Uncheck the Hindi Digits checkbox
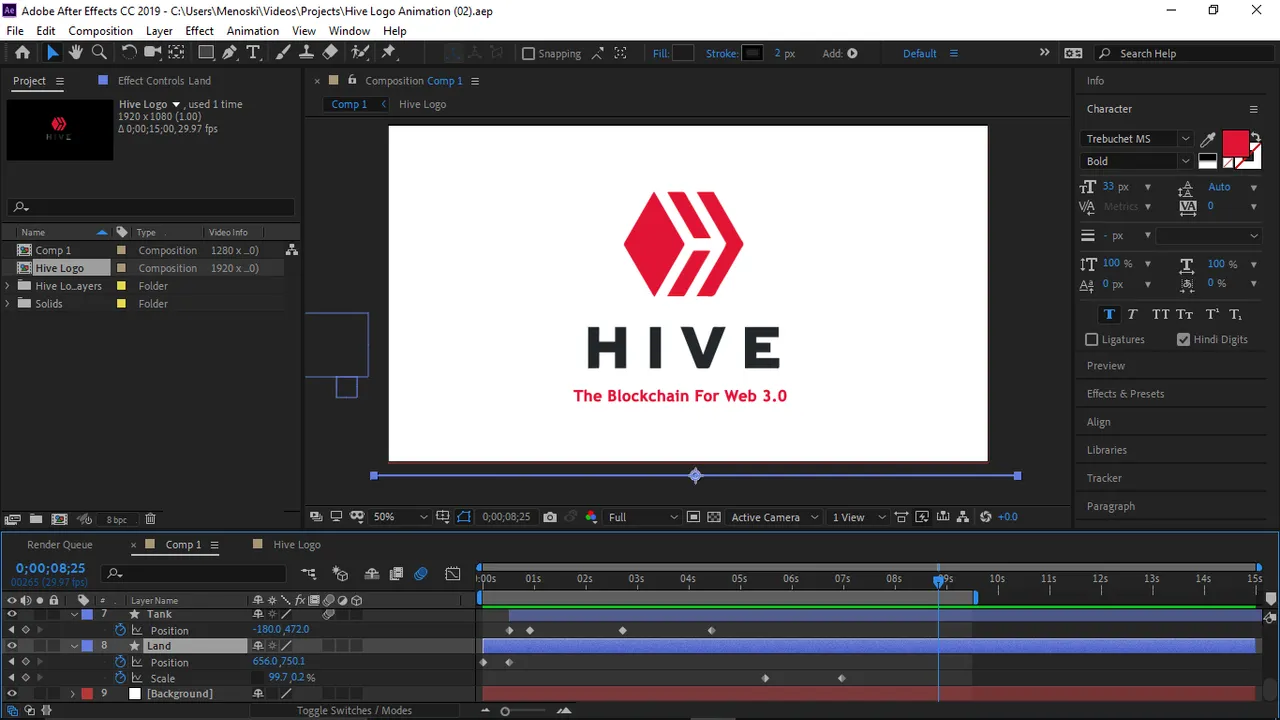This screenshot has height=720, width=1280. pyautogui.click(x=1184, y=340)
